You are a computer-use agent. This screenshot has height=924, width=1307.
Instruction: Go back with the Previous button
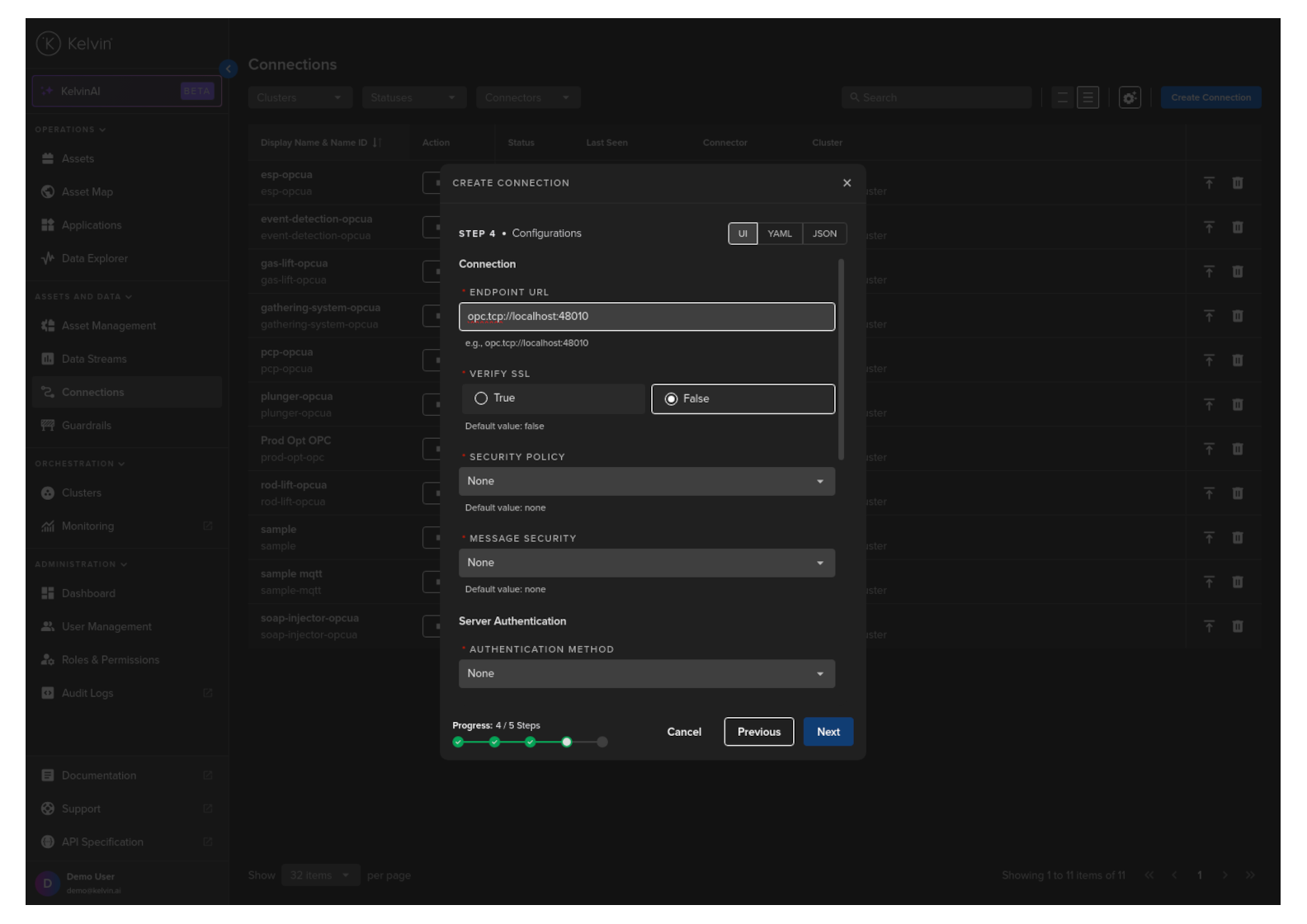pyautogui.click(x=758, y=732)
